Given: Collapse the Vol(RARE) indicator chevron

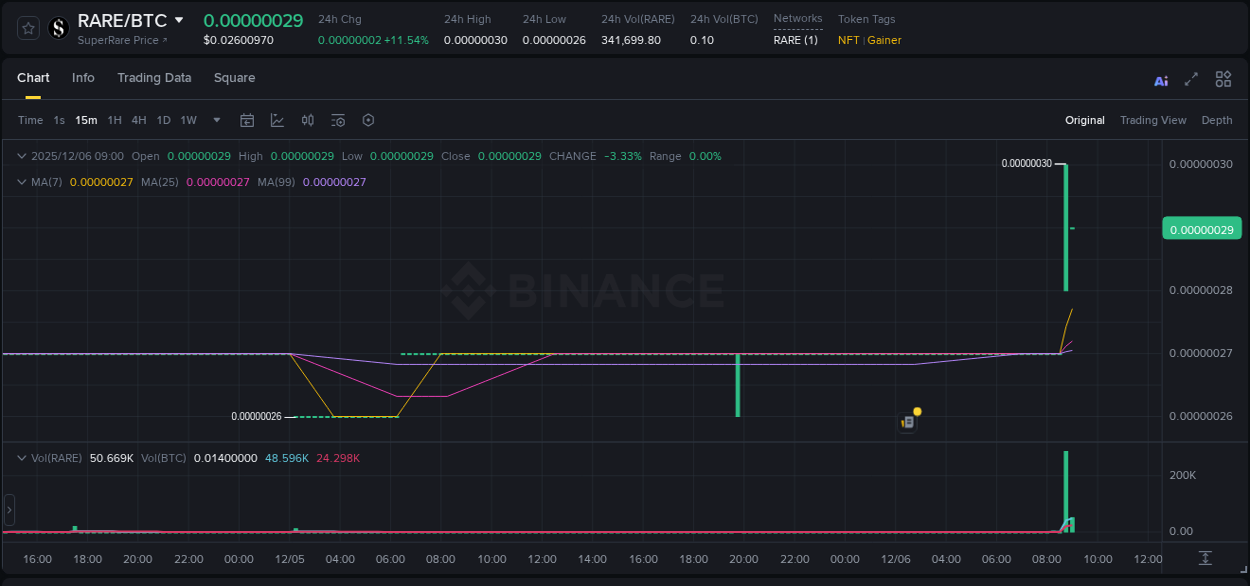Looking at the screenshot, I should click(x=21, y=457).
